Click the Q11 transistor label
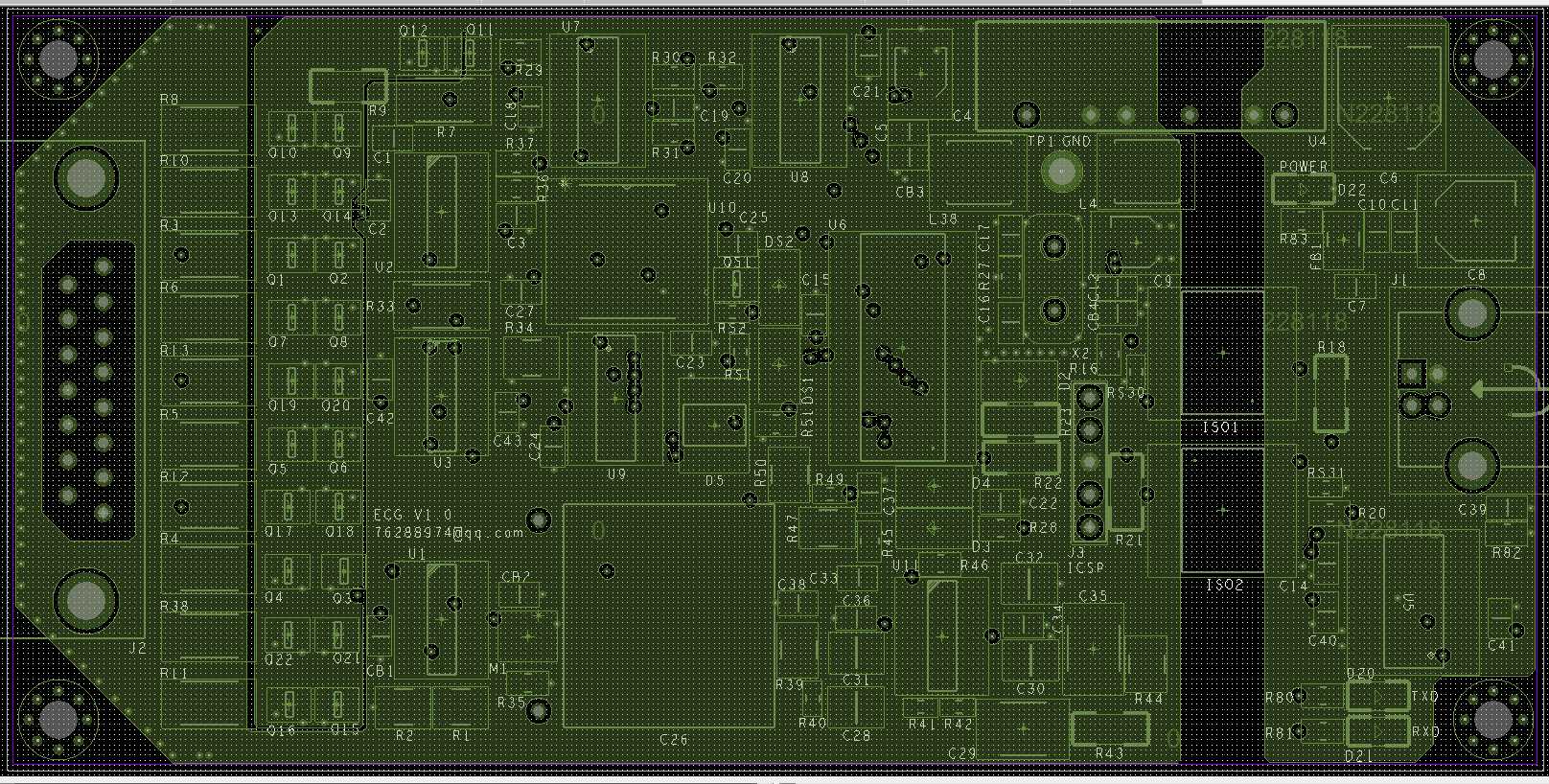 pyautogui.click(x=480, y=31)
